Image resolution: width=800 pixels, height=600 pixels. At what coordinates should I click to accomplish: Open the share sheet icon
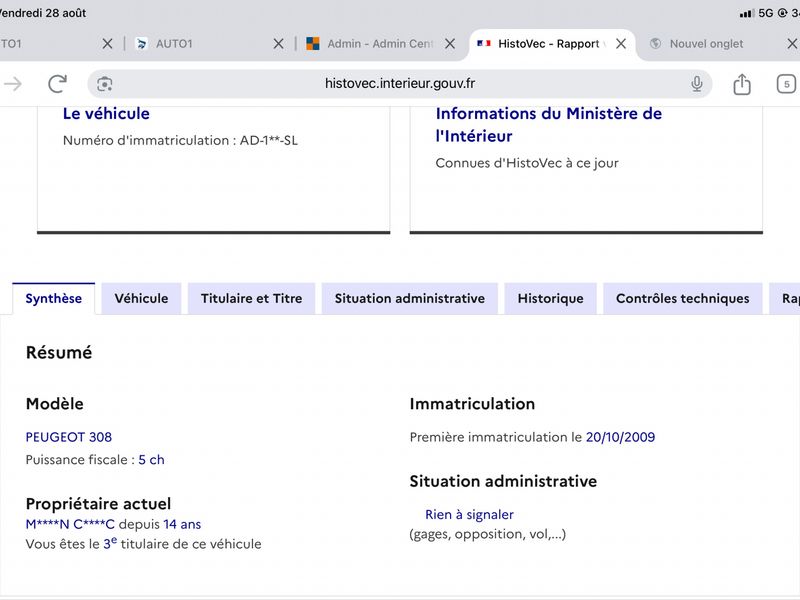pos(742,84)
